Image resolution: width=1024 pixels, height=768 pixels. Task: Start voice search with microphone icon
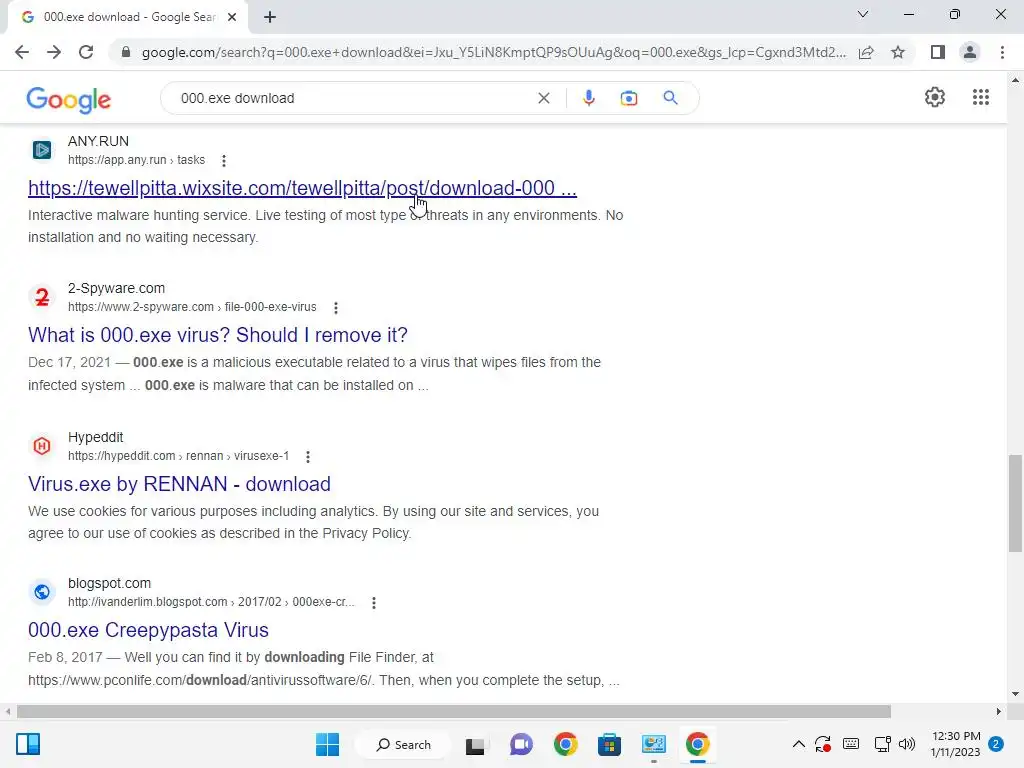[x=588, y=98]
